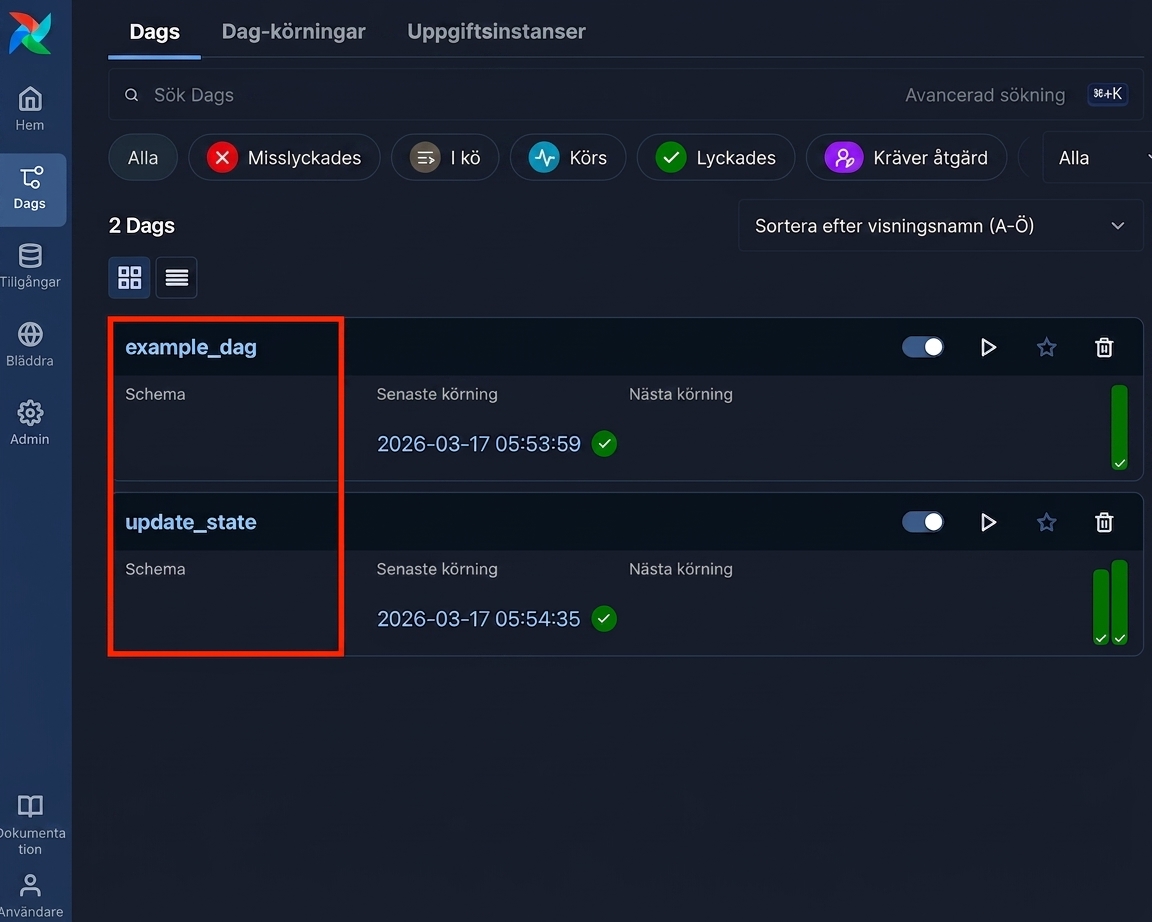Open Admin gear menu

click(30, 423)
